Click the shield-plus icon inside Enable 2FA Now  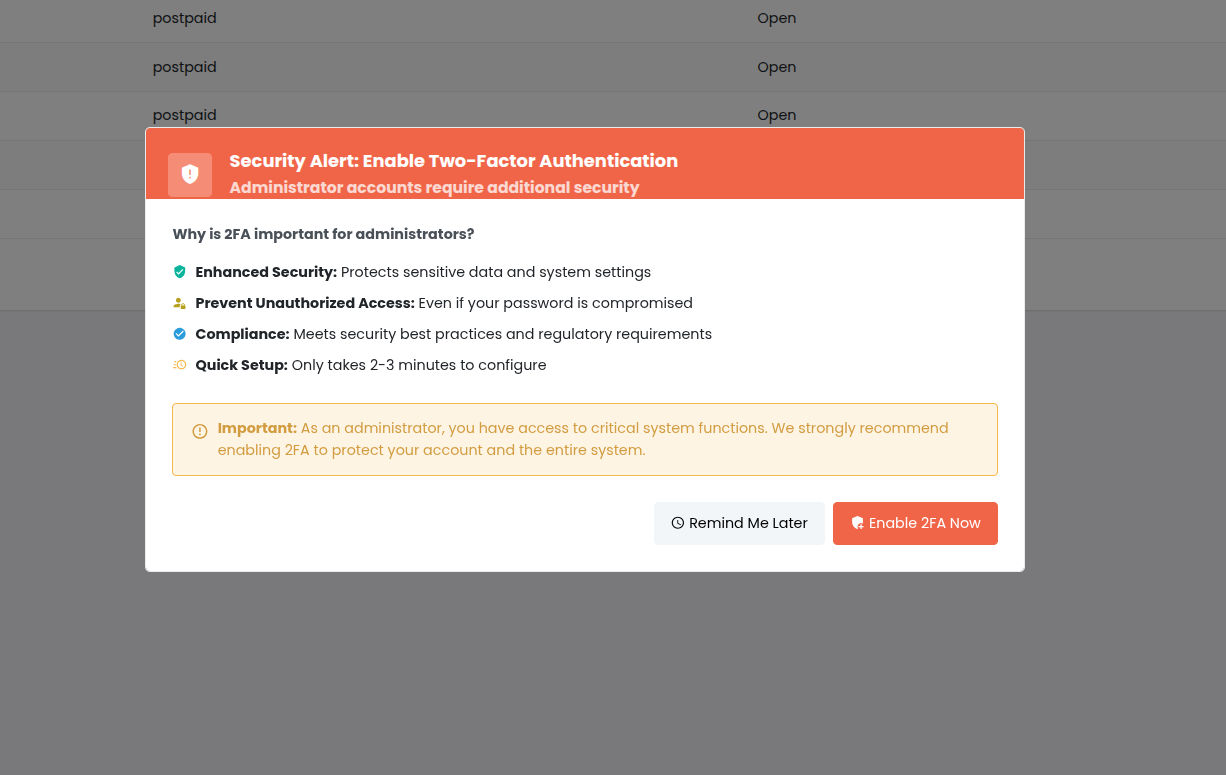(x=858, y=522)
